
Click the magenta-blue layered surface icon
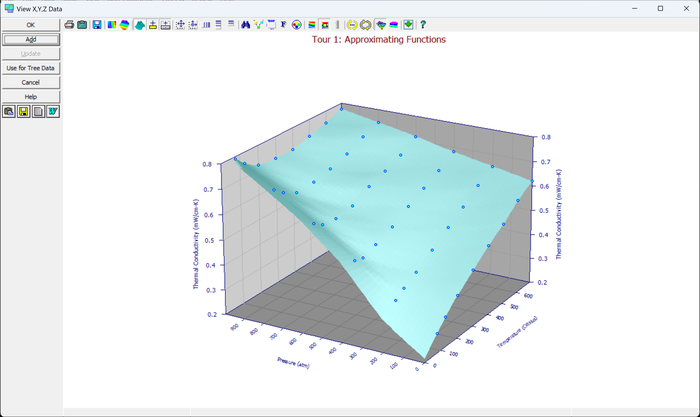pos(394,25)
